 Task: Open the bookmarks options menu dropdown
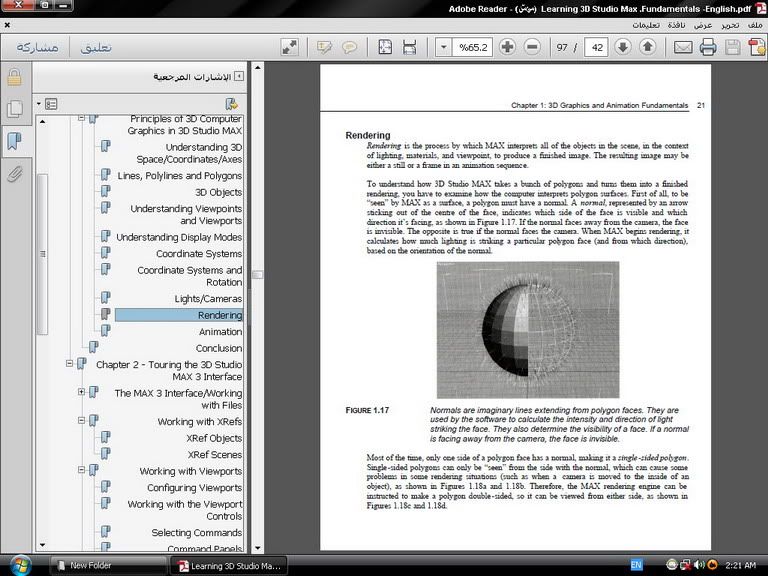point(47,104)
